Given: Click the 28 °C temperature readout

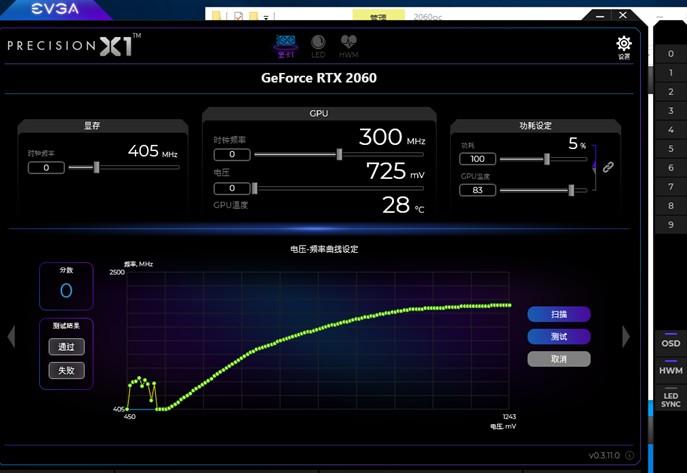Looking at the screenshot, I should coord(403,205).
